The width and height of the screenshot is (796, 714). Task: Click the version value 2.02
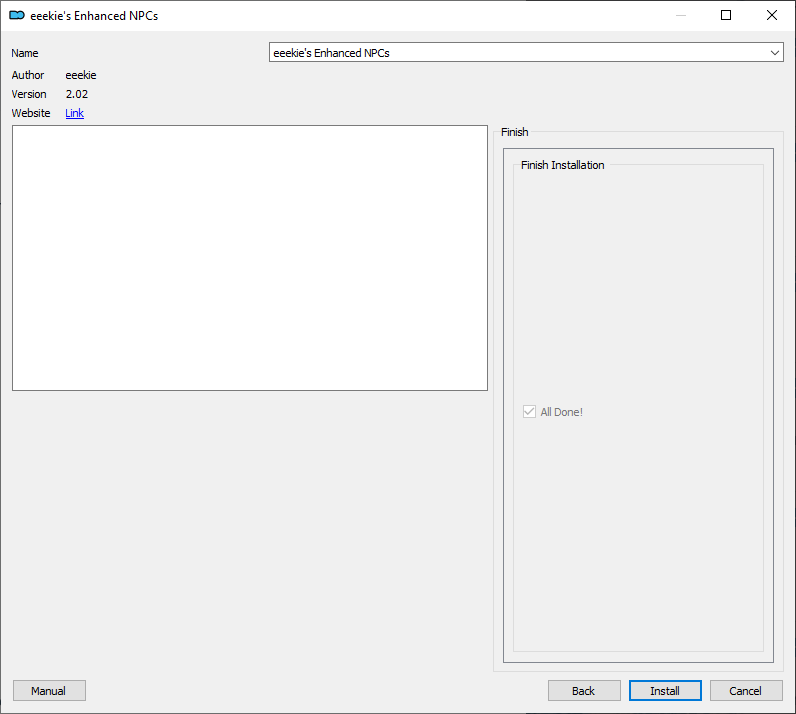(77, 94)
